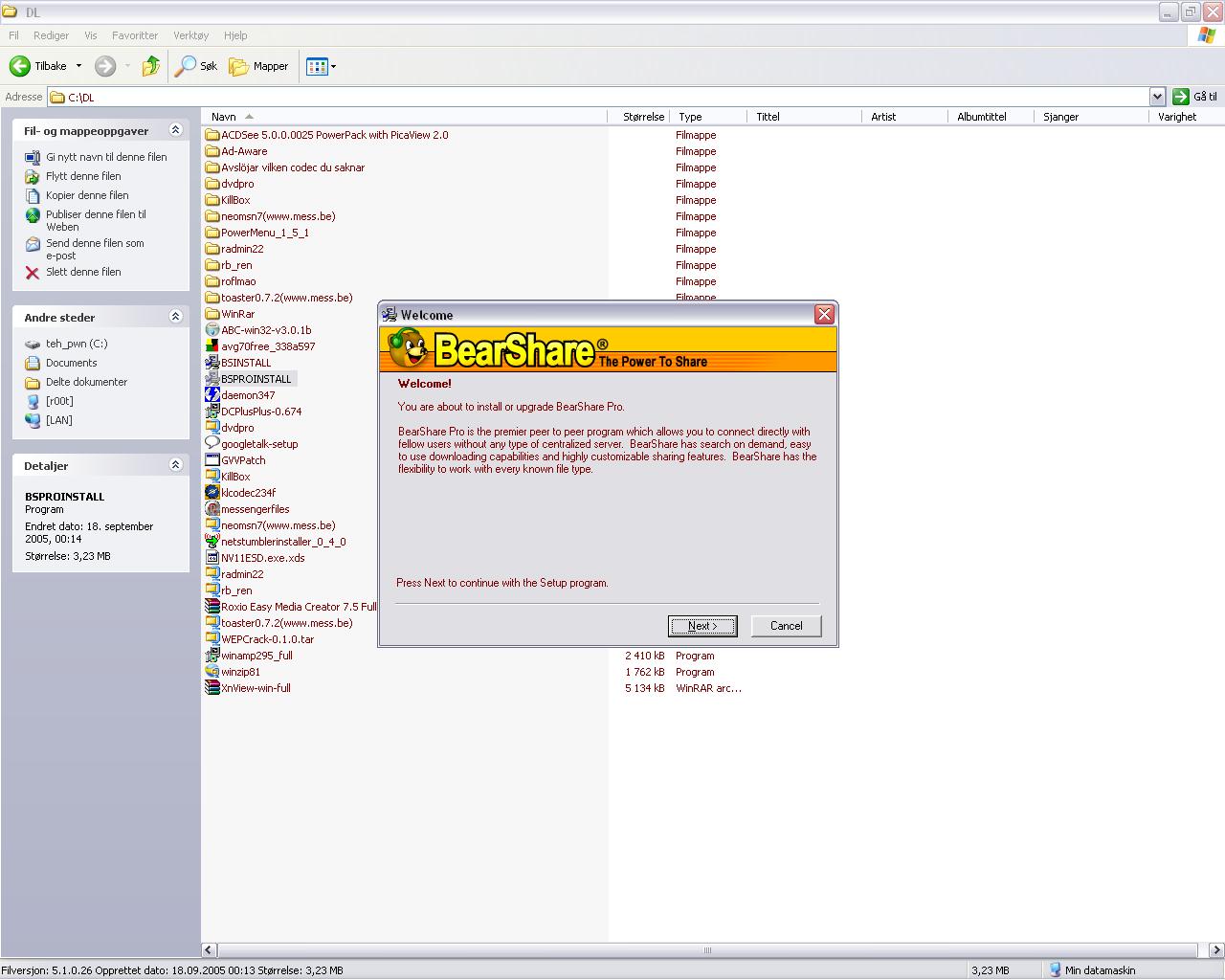Open the Hjelp menu

(235, 35)
